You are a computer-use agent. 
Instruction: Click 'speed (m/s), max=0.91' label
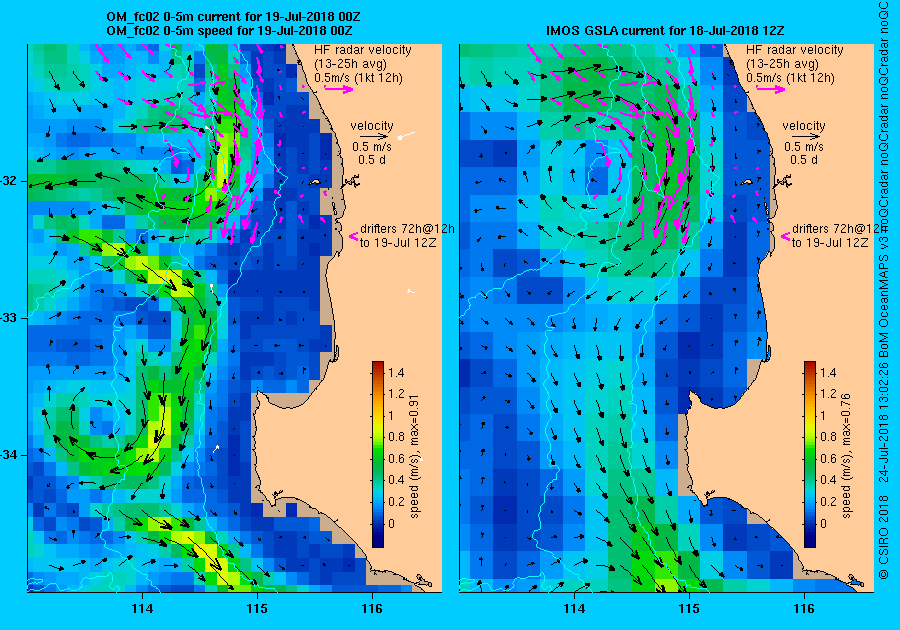414,457
